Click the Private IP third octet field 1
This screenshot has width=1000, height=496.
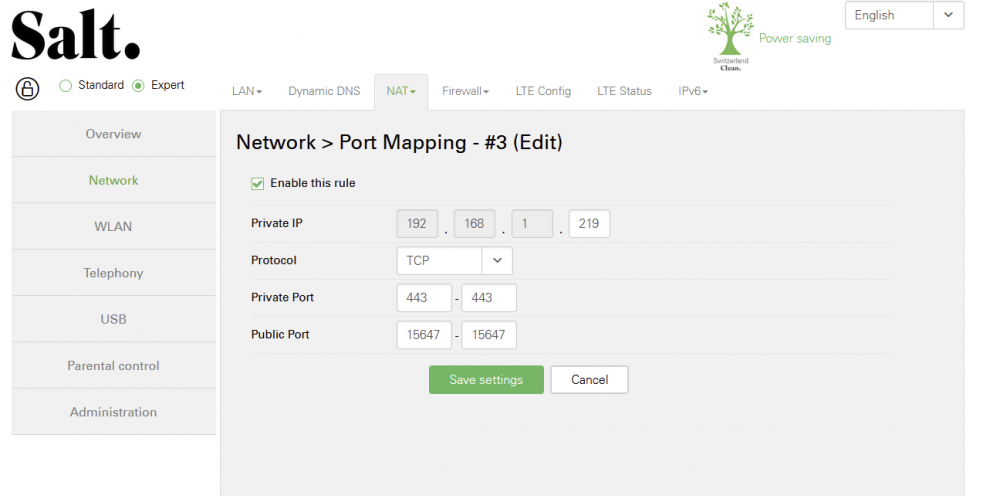click(532, 224)
